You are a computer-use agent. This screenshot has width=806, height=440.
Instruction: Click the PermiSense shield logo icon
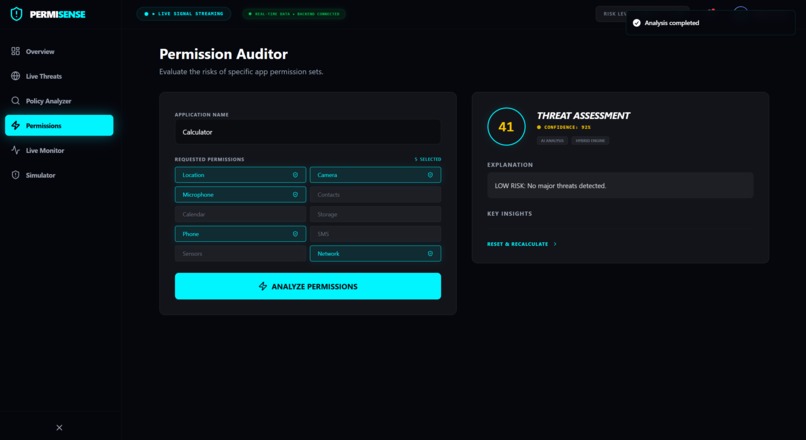click(16, 14)
